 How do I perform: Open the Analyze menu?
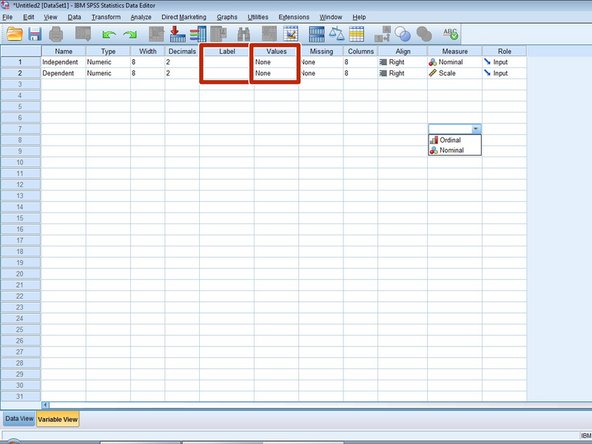pyautogui.click(x=141, y=17)
